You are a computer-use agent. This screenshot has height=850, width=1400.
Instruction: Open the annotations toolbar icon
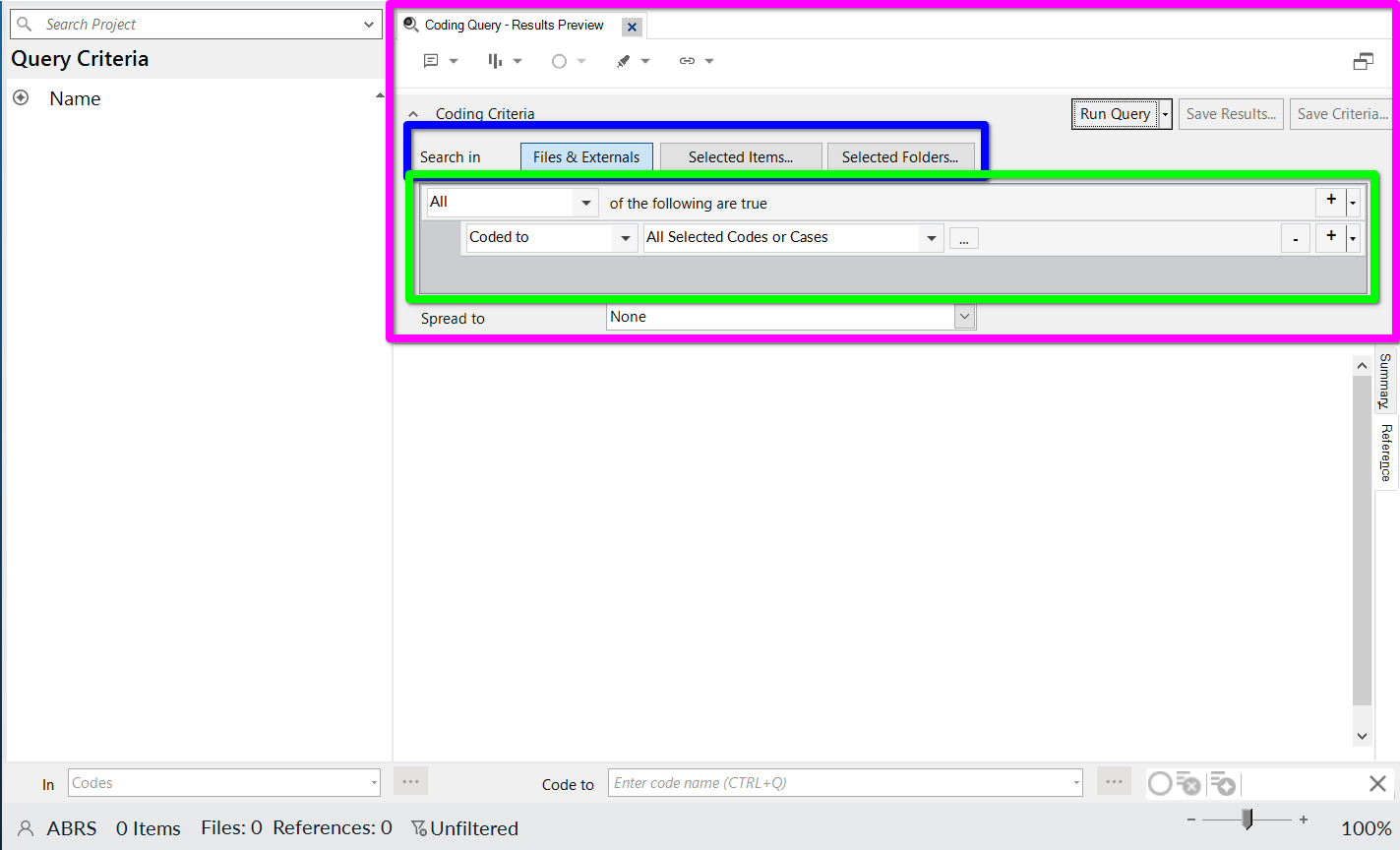click(x=431, y=61)
